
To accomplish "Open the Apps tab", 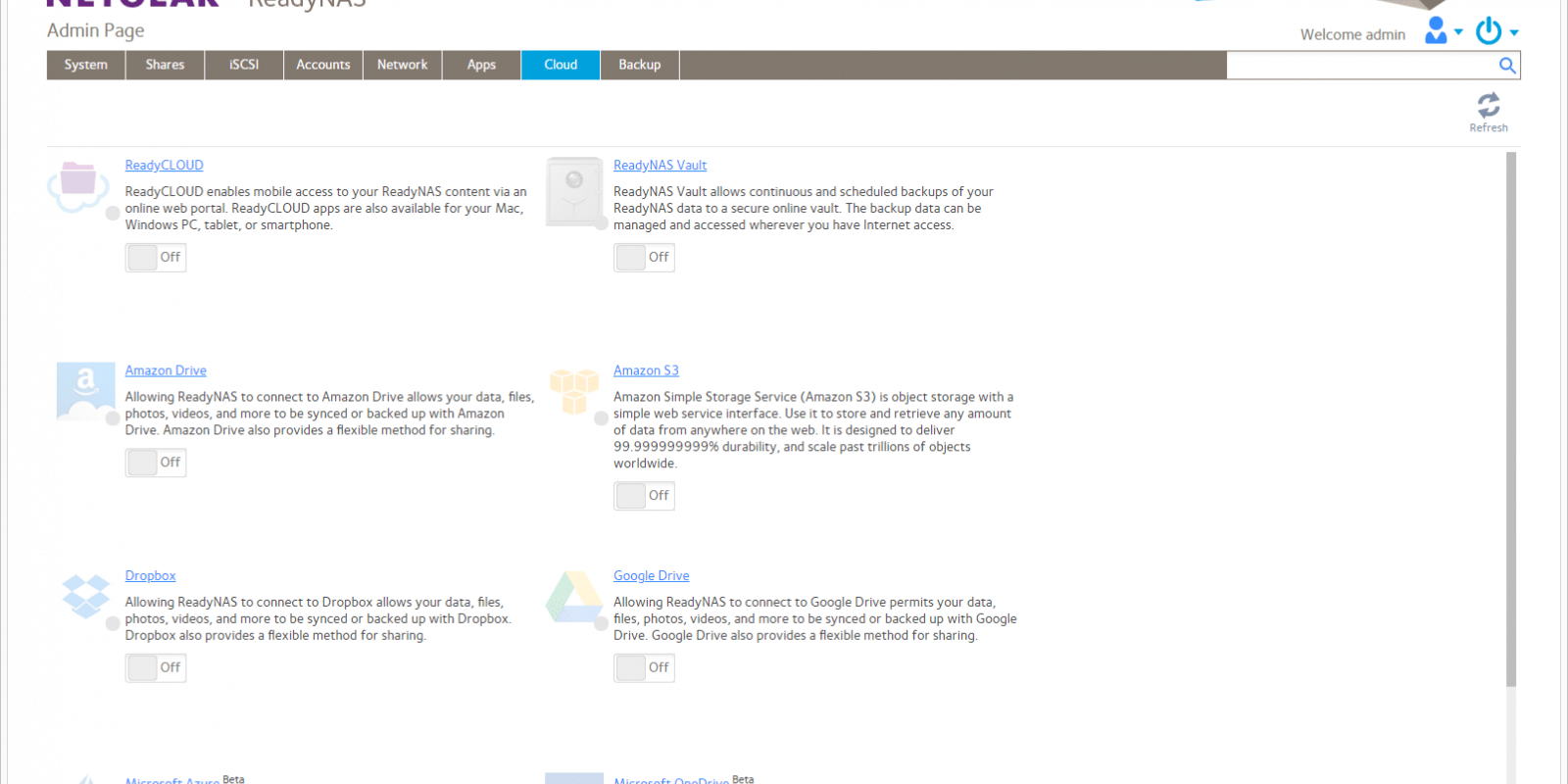I will pos(481,65).
